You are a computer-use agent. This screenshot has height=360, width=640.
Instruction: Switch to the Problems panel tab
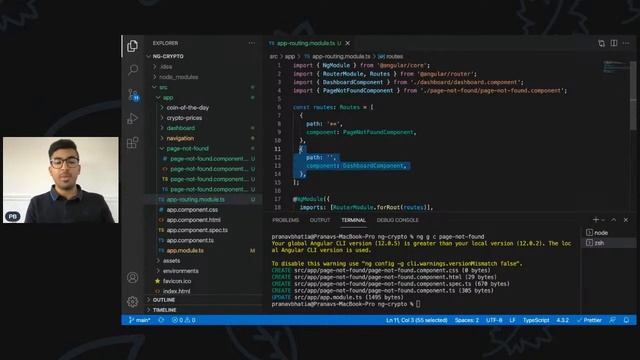(x=285, y=220)
